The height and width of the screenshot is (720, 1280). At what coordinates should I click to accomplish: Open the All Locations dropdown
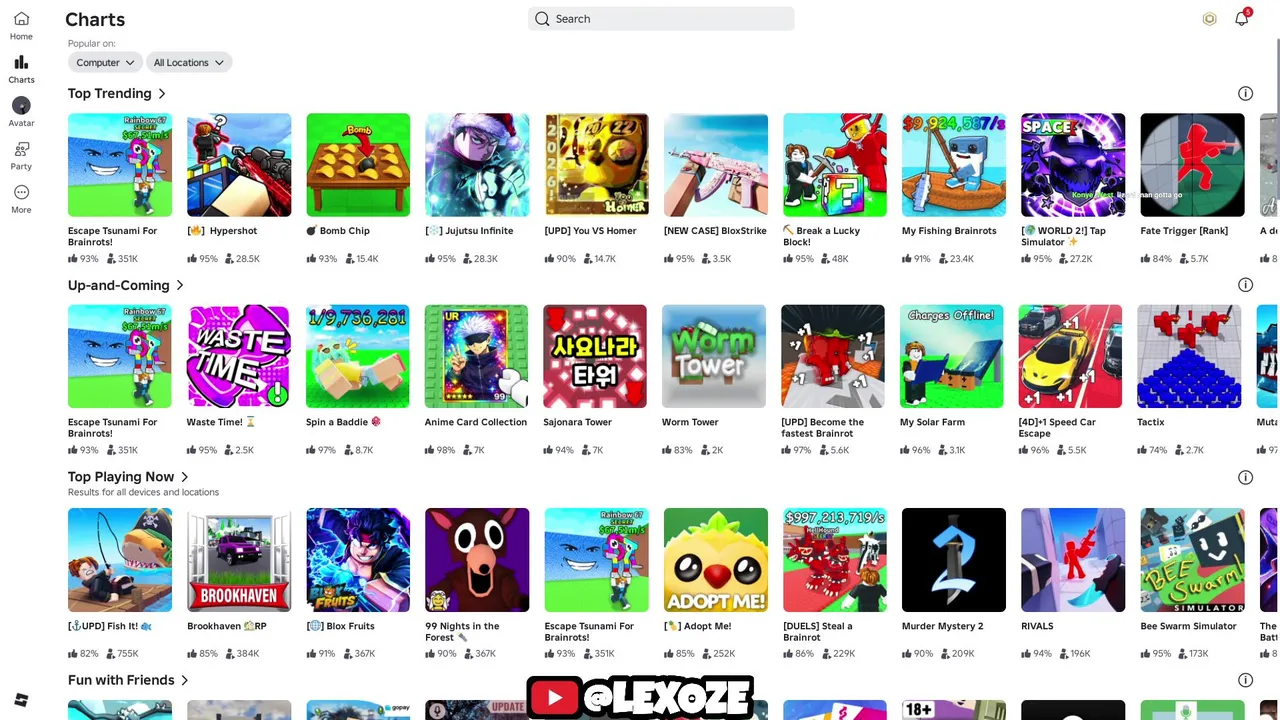point(189,62)
